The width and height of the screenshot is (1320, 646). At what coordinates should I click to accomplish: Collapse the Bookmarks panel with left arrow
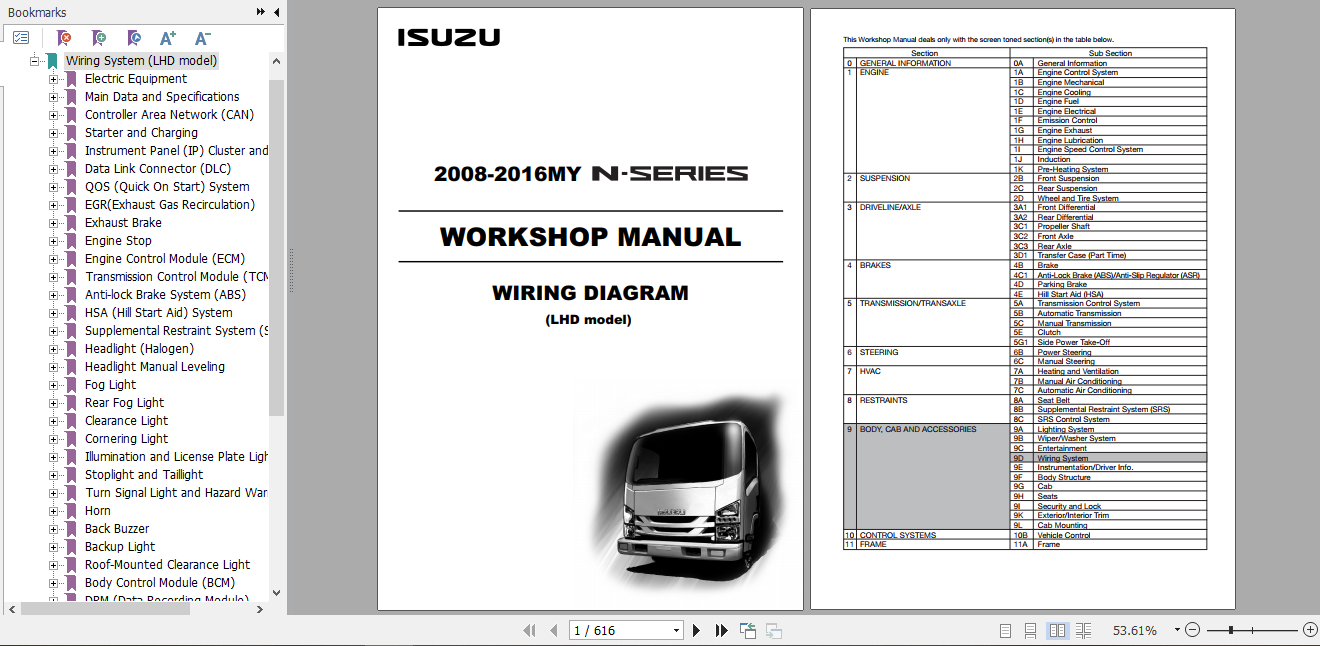click(x=275, y=12)
